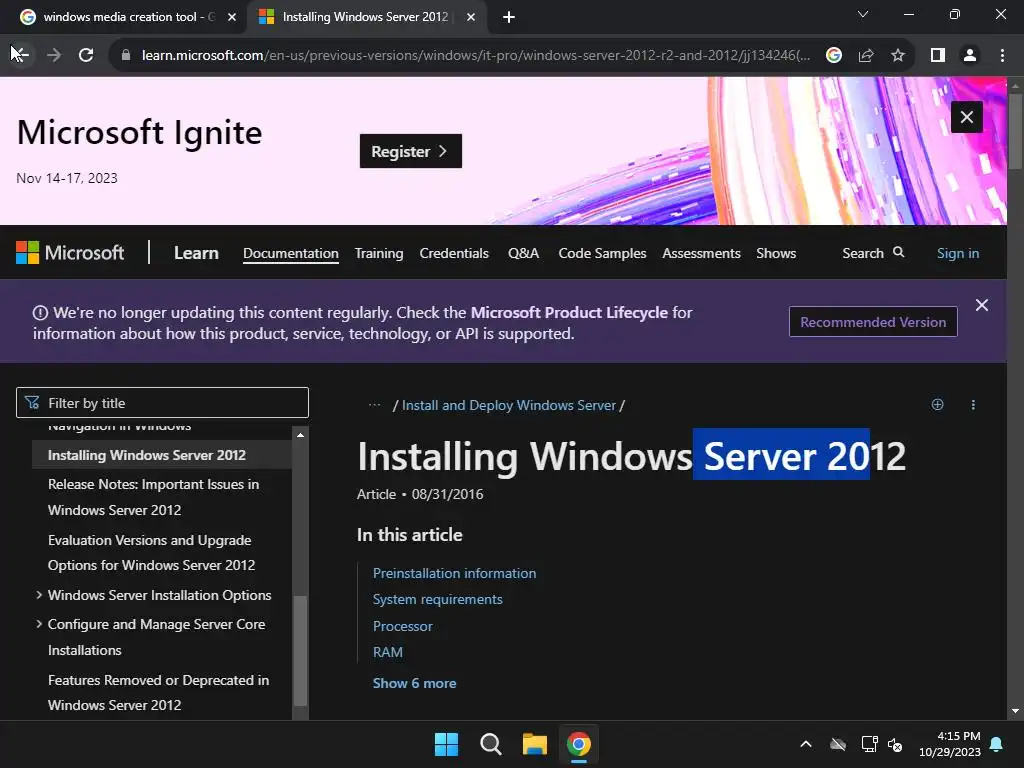Bookmark this page with the star icon
The image size is (1024, 768).
click(x=898, y=55)
